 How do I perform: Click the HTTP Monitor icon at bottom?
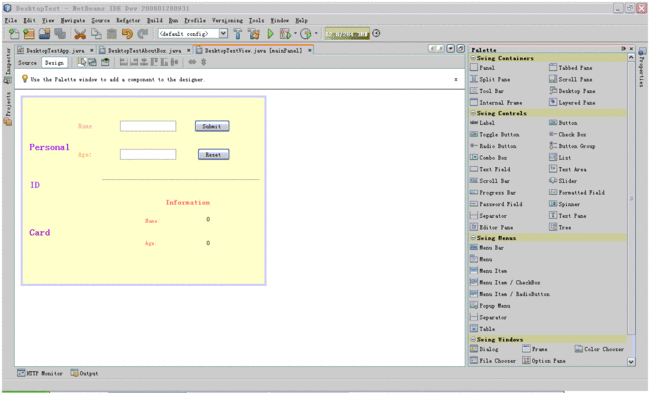[21, 373]
